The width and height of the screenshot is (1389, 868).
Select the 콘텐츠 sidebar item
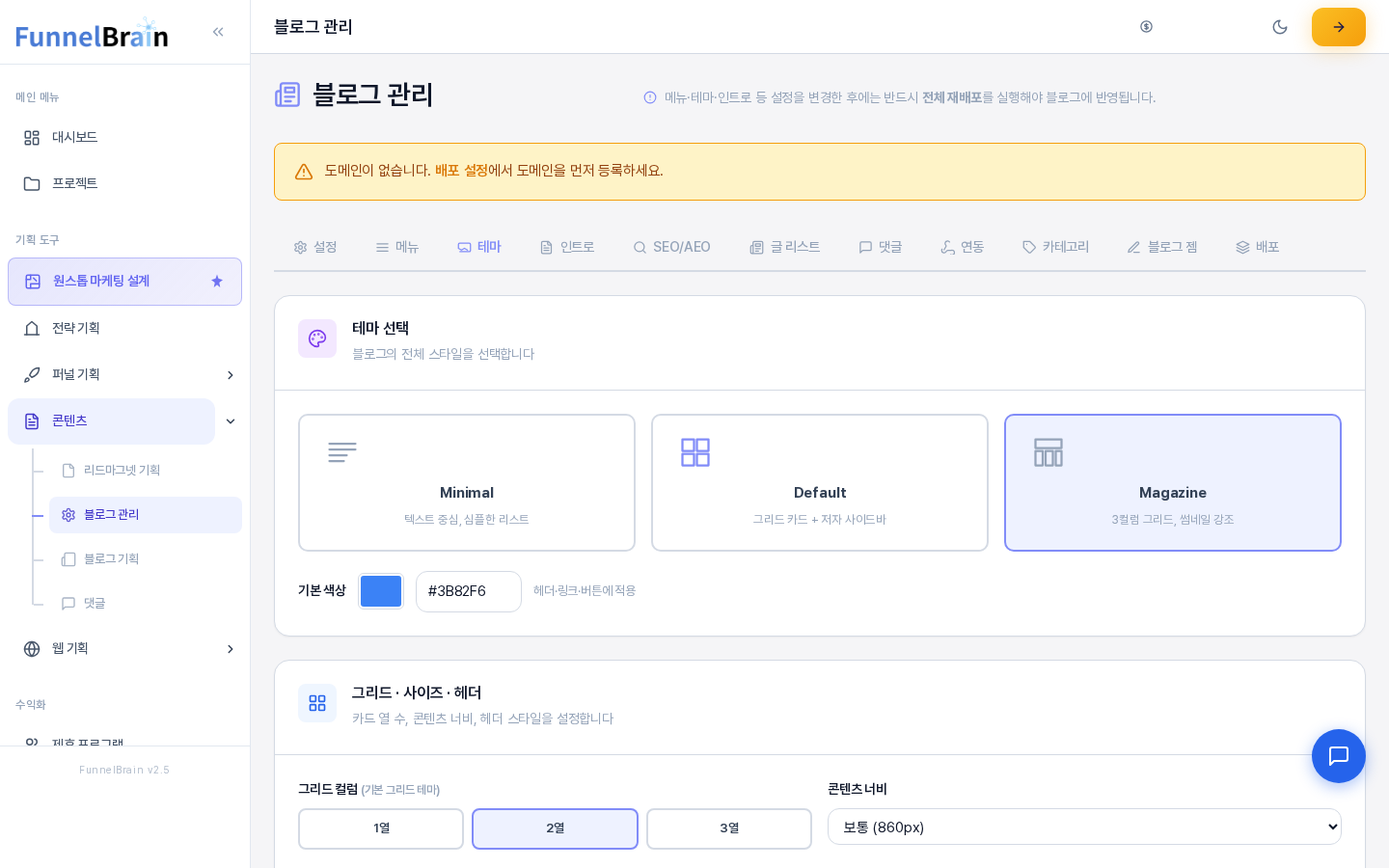[x=111, y=421]
